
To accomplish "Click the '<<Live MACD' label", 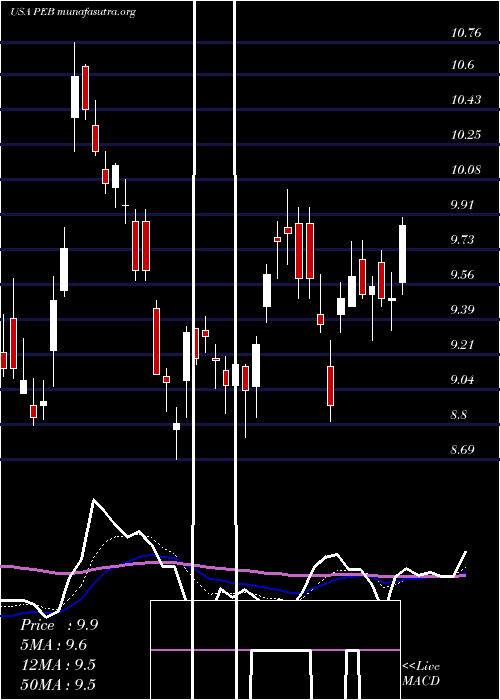I will tap(421, 673).
